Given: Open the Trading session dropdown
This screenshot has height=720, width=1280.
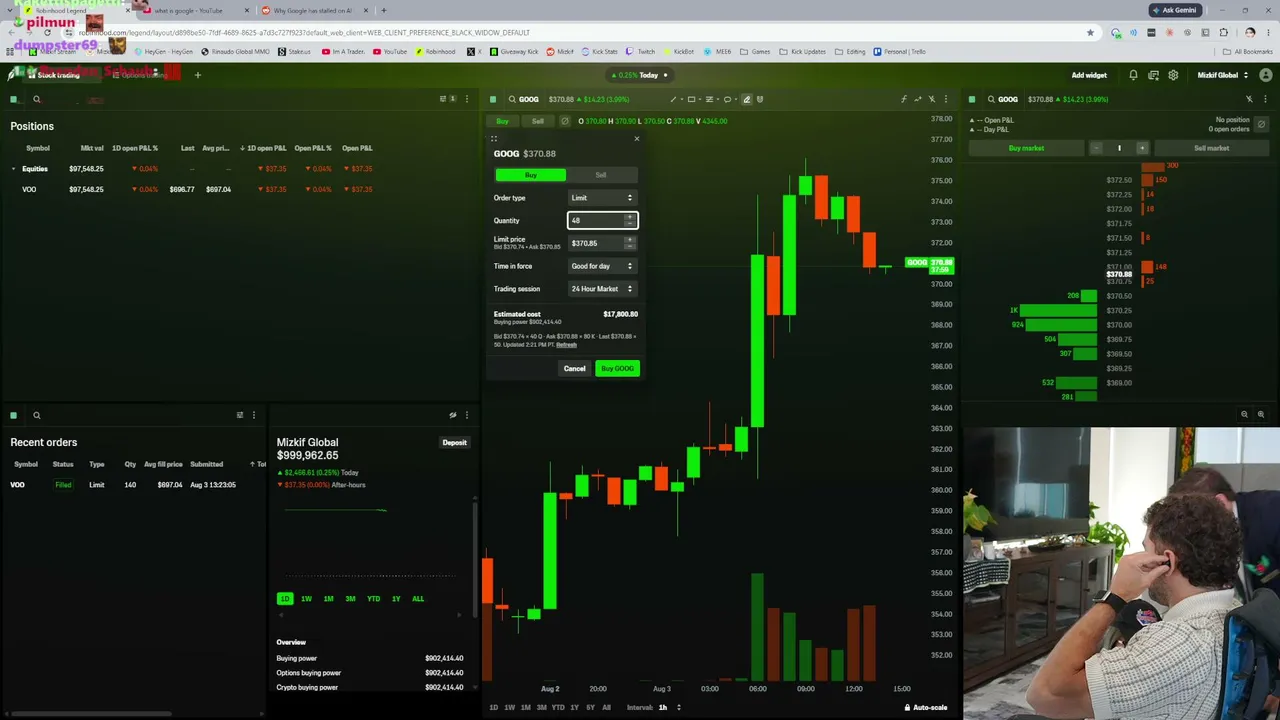Looking at the screenshot, I should [602, 289].
